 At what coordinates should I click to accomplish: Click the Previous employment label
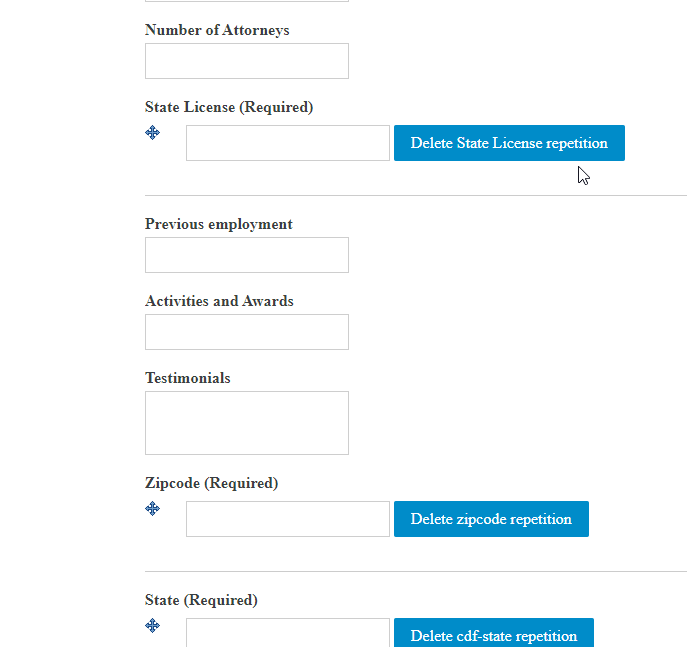(x=219, y=224)
